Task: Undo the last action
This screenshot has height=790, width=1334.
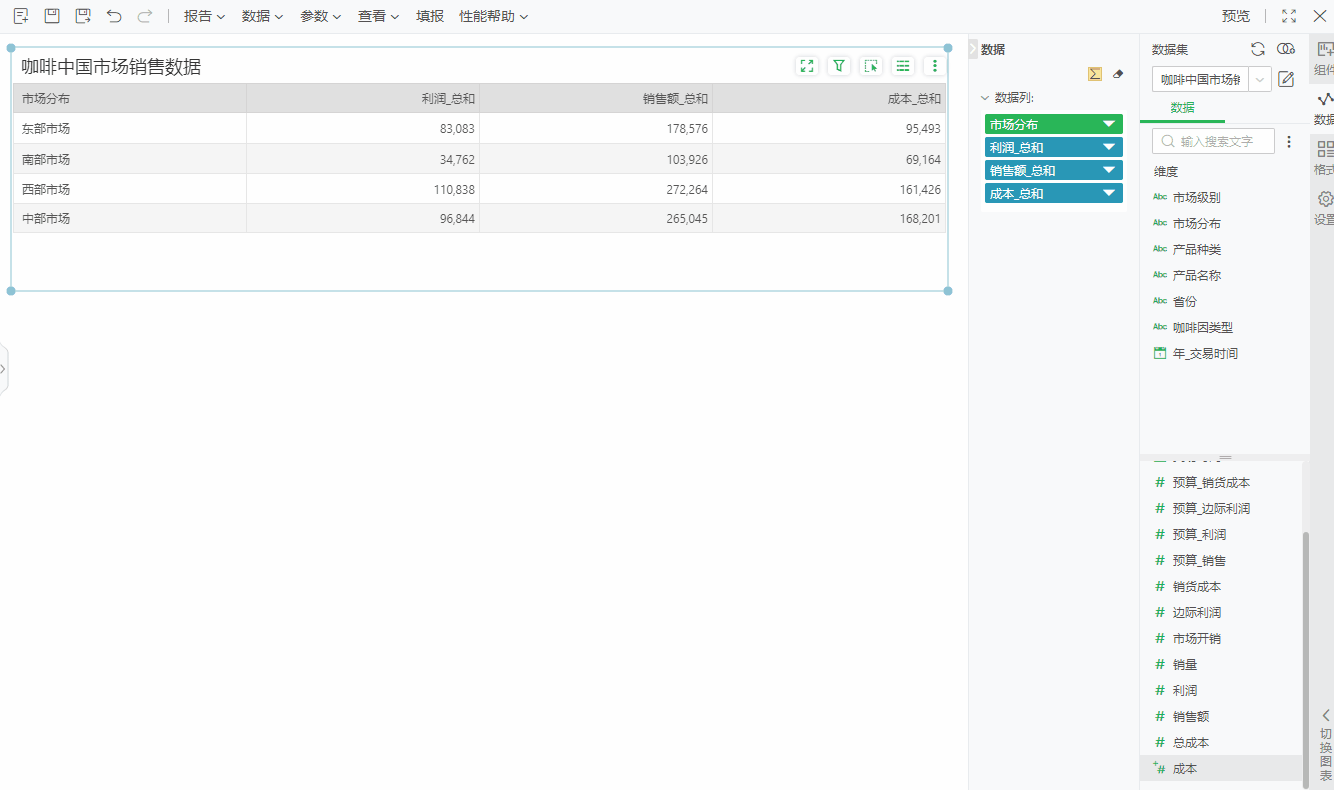Action: pos(114,16)
